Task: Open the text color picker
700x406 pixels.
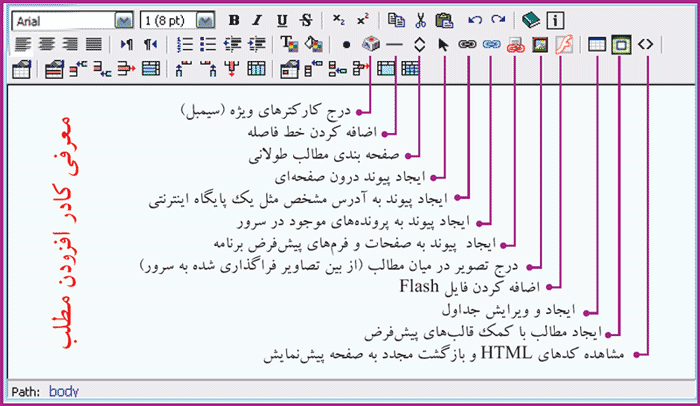Action: [290, 44]
